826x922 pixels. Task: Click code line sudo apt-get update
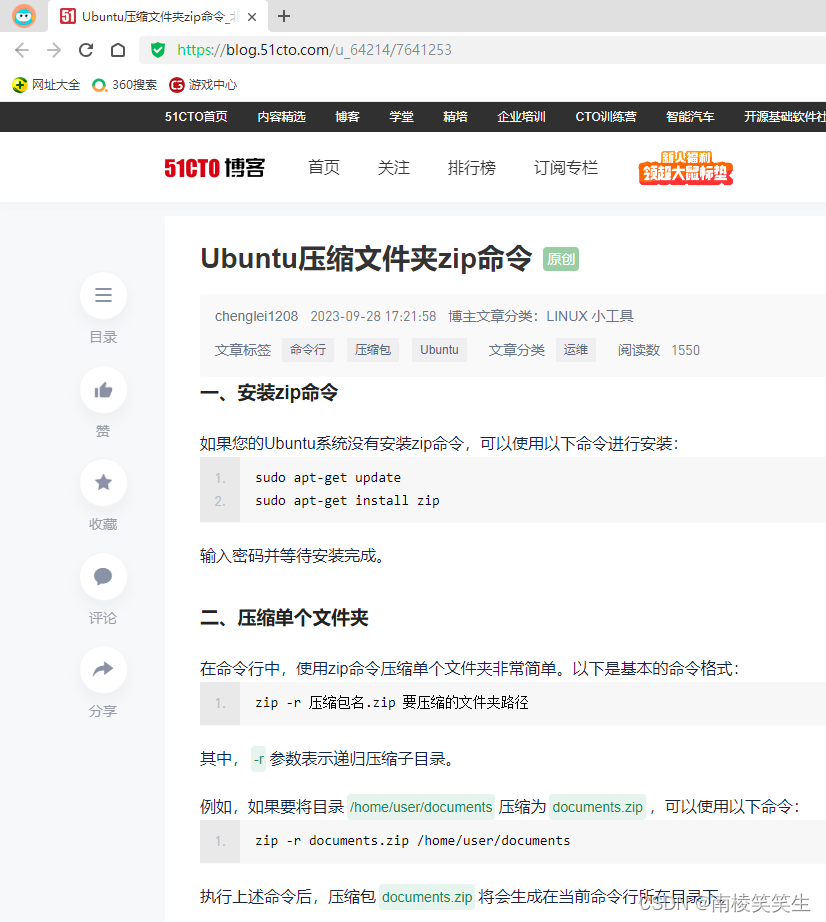tap(328, 477)
